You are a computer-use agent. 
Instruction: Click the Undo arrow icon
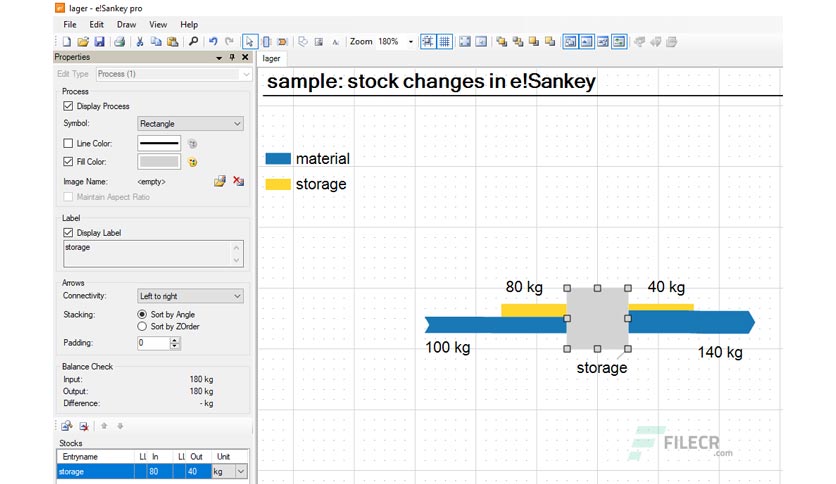[x=213, y=42]
